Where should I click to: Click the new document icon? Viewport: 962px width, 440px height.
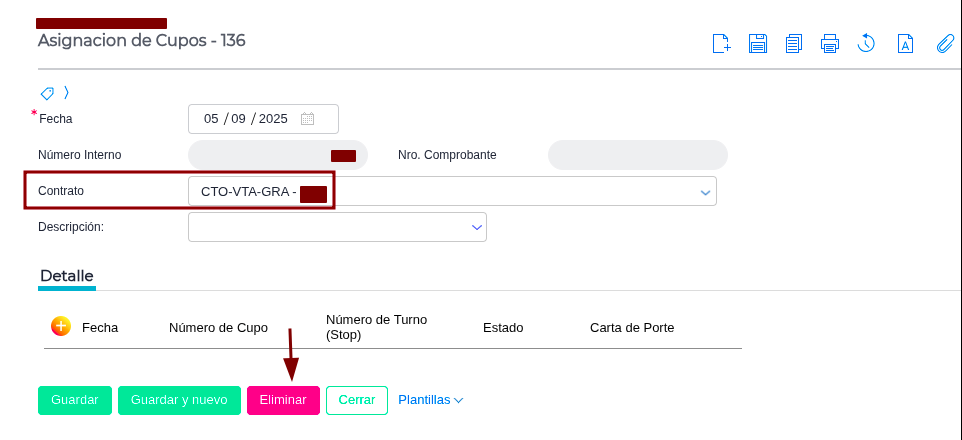coord(722,44)
